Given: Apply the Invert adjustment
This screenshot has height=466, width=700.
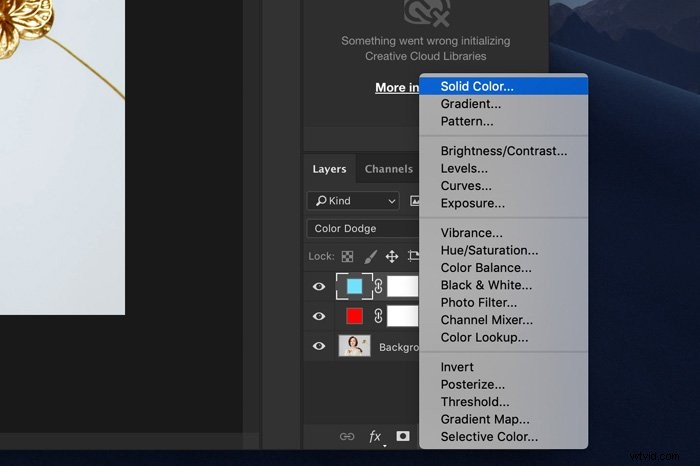Looking at the screenshot, I should click(504, 367).
